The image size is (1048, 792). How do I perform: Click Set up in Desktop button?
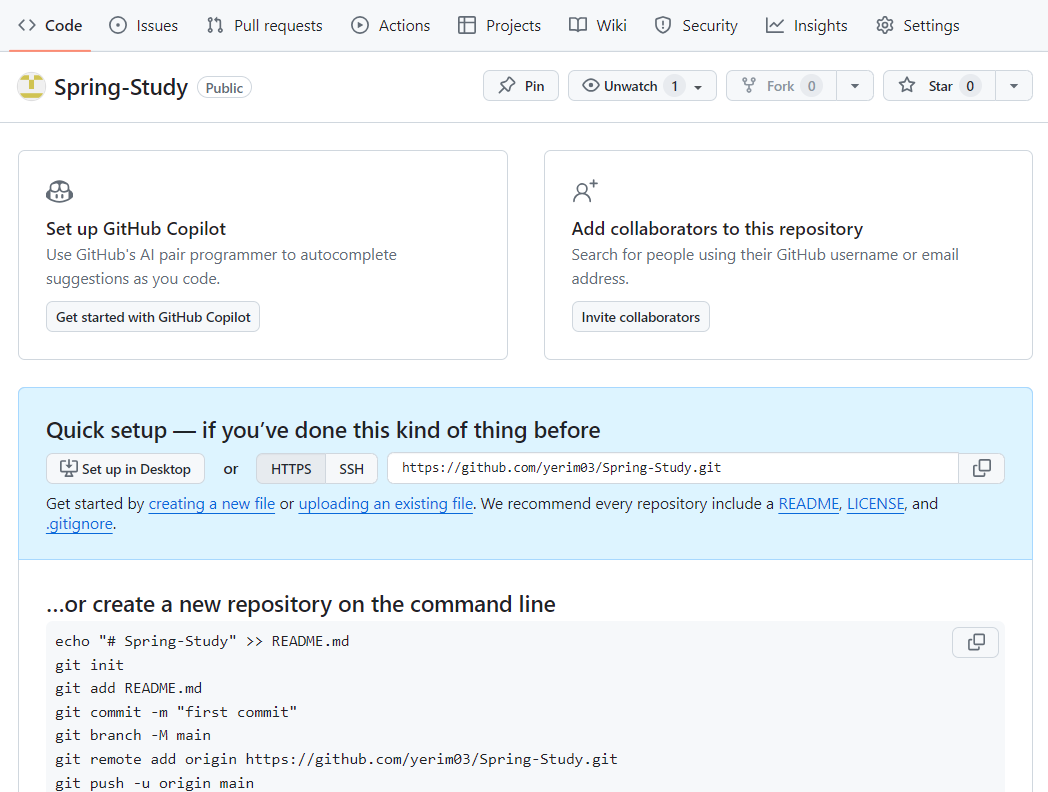(x=126, y=469)
